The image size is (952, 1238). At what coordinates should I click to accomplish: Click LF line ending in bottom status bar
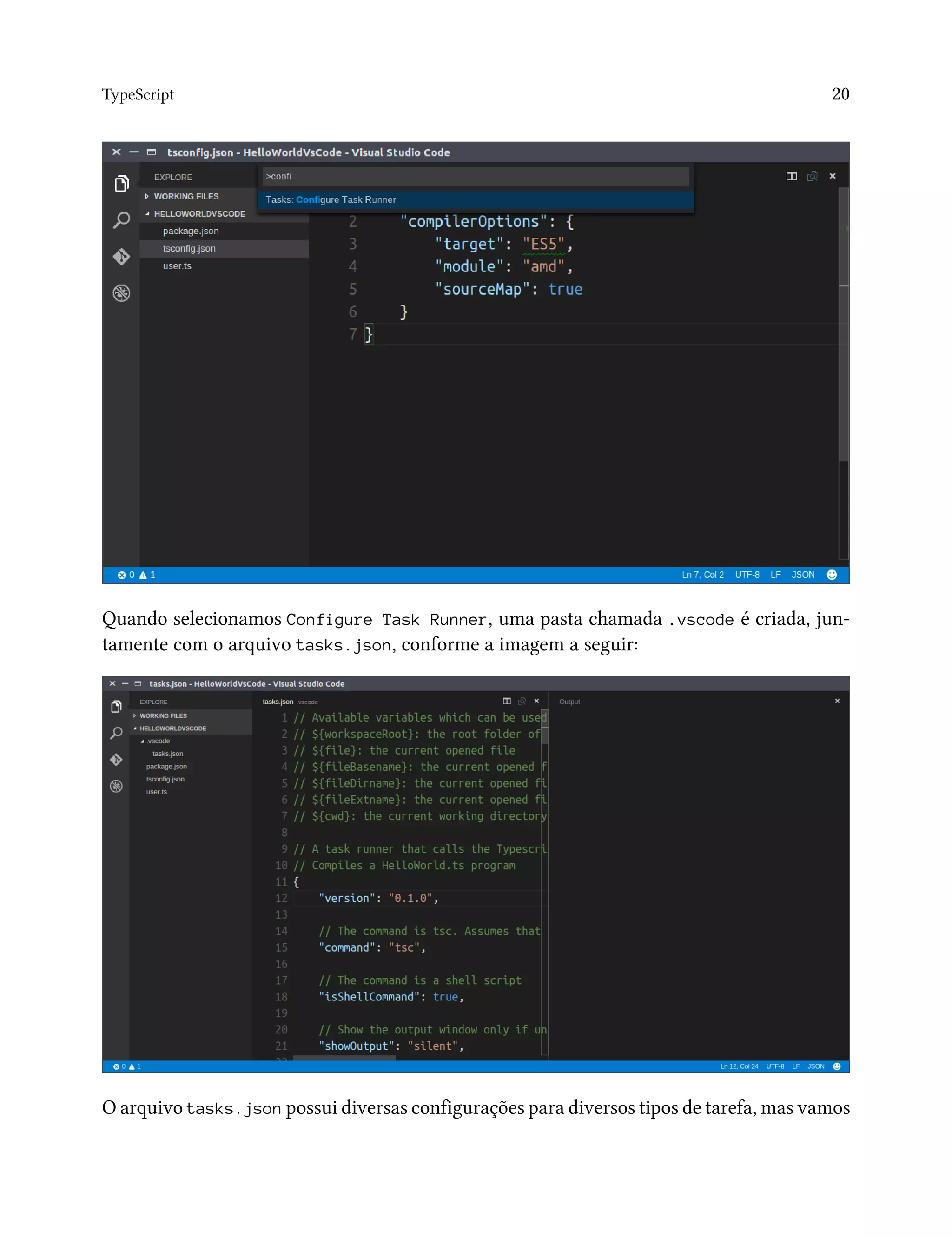tap(796, 1066)
